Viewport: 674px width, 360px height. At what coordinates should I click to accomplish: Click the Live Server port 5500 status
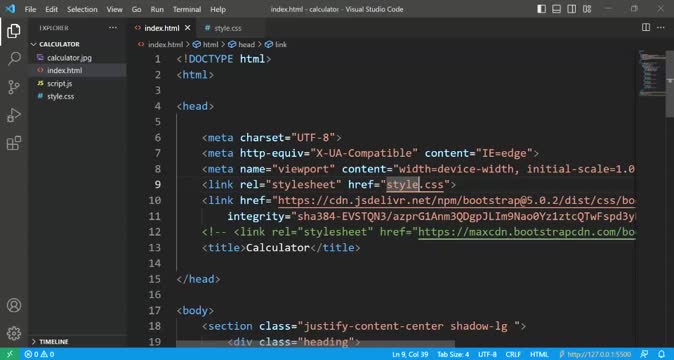[595, 354]
